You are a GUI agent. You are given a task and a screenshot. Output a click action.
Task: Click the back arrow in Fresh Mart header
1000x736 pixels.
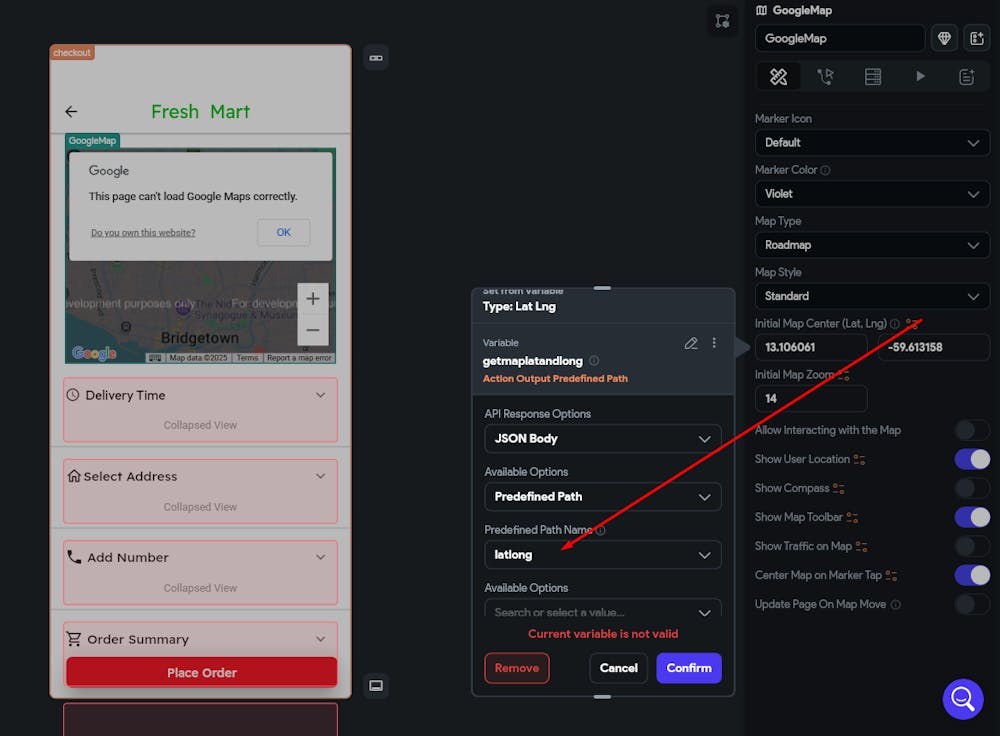tap(71, 112)
